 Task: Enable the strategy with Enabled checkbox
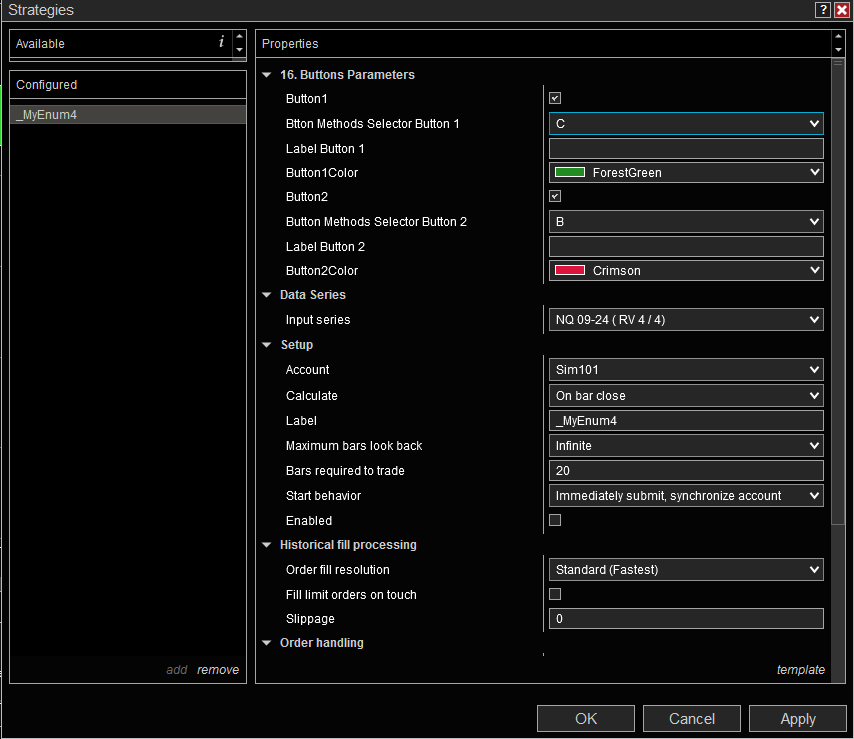(555, 520)
